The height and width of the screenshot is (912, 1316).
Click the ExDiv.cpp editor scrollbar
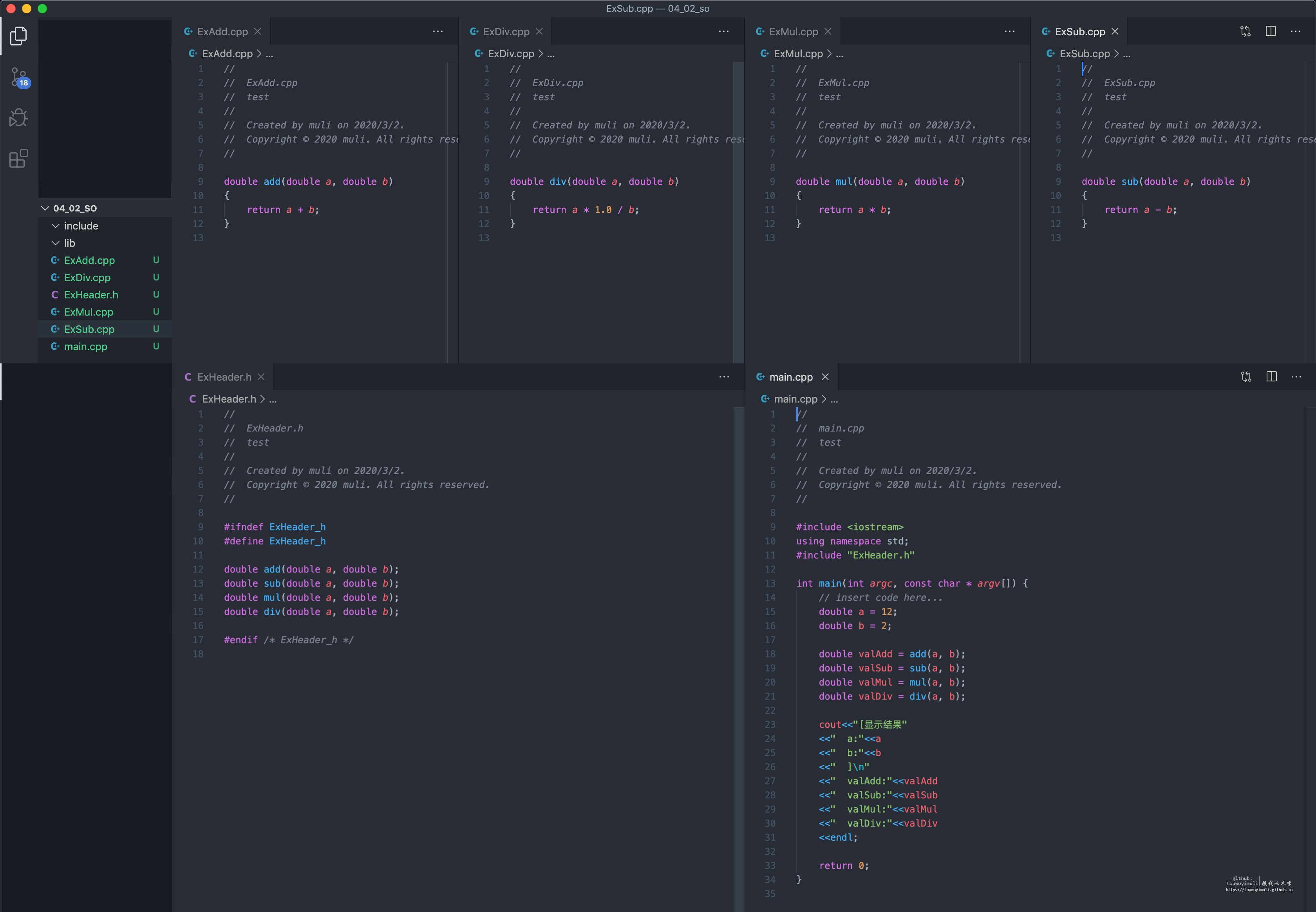pos(738,211)
